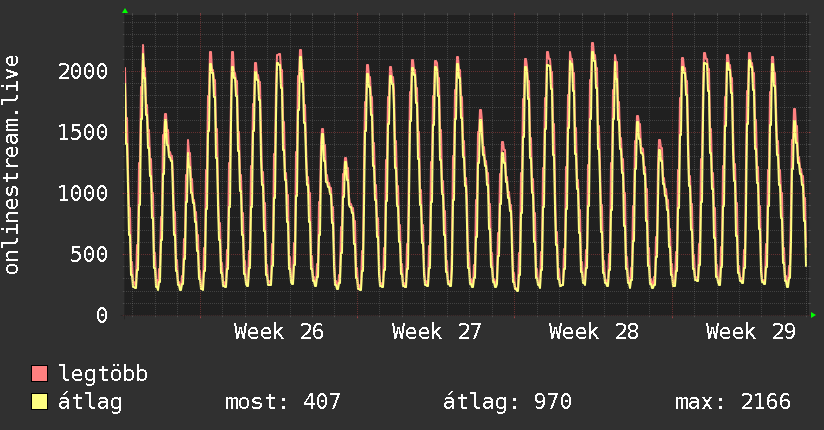Click the 2000 y-axis tick label

[83, 71]
